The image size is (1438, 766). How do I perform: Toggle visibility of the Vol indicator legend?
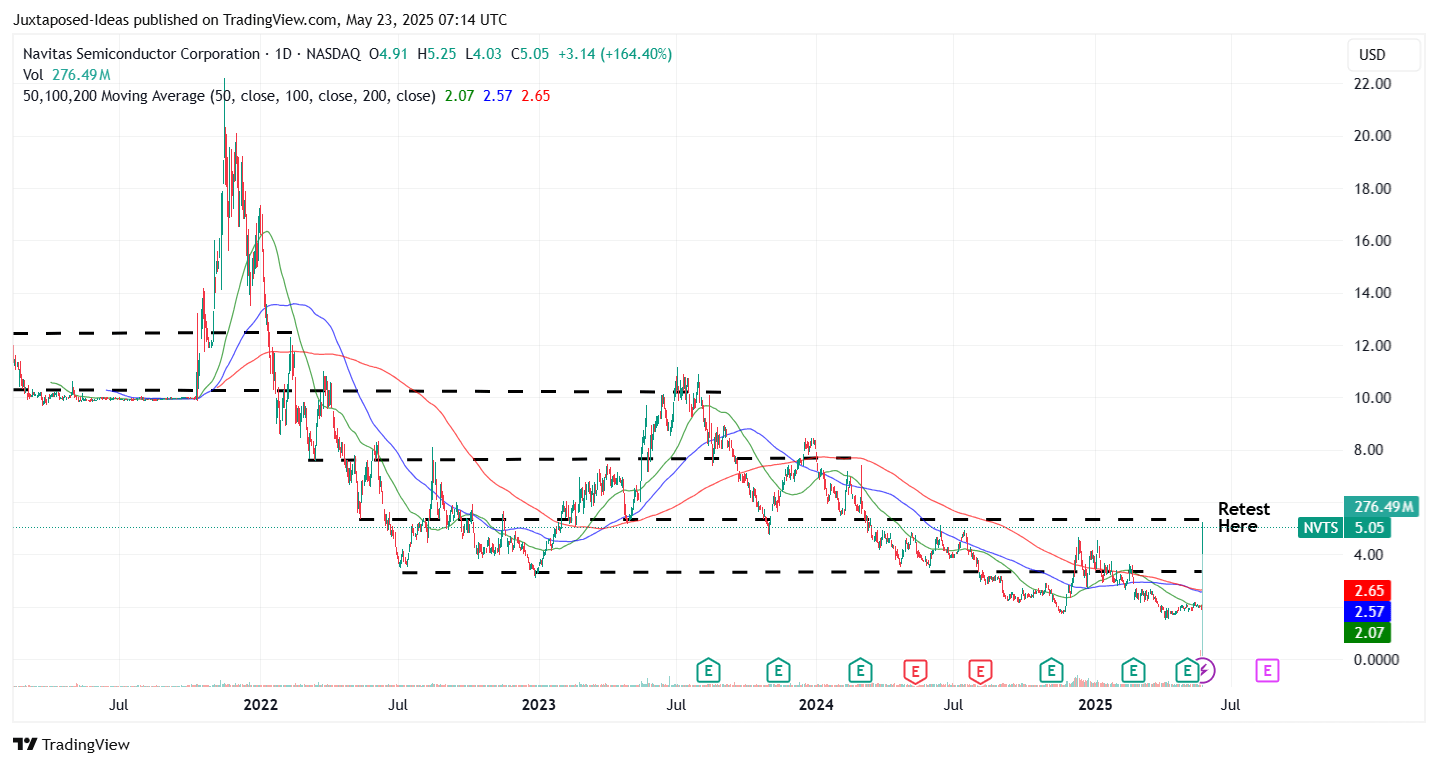pyautogui.click(x=33, y=74)
